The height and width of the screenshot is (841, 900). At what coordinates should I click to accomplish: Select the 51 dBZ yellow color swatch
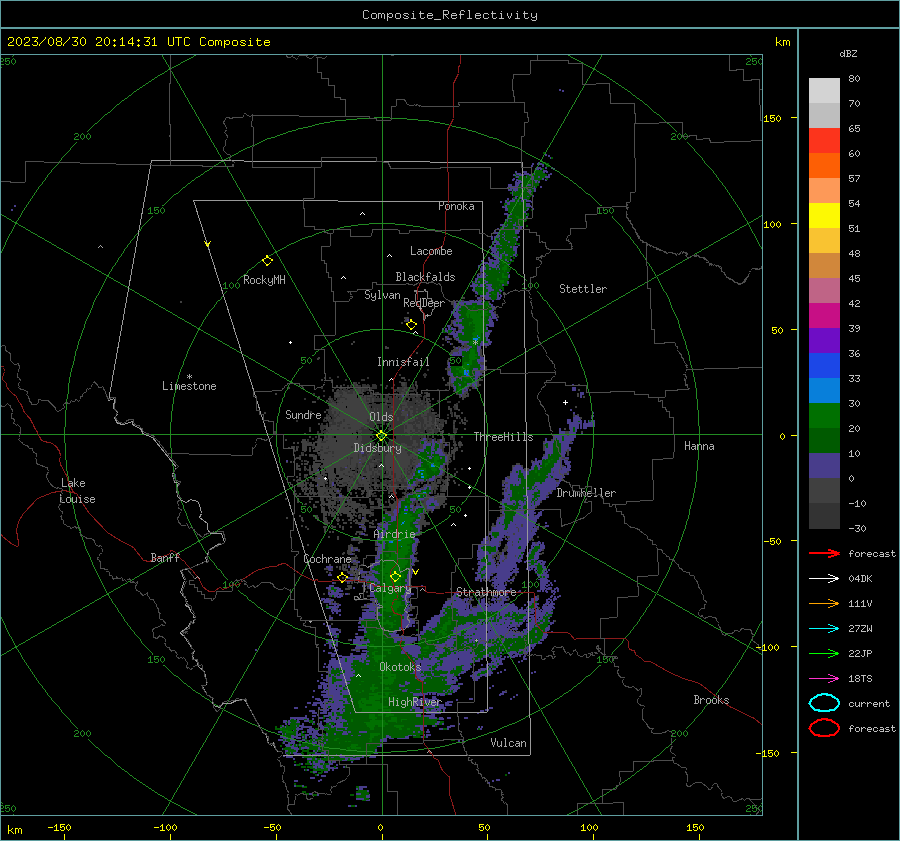(824, 215)
